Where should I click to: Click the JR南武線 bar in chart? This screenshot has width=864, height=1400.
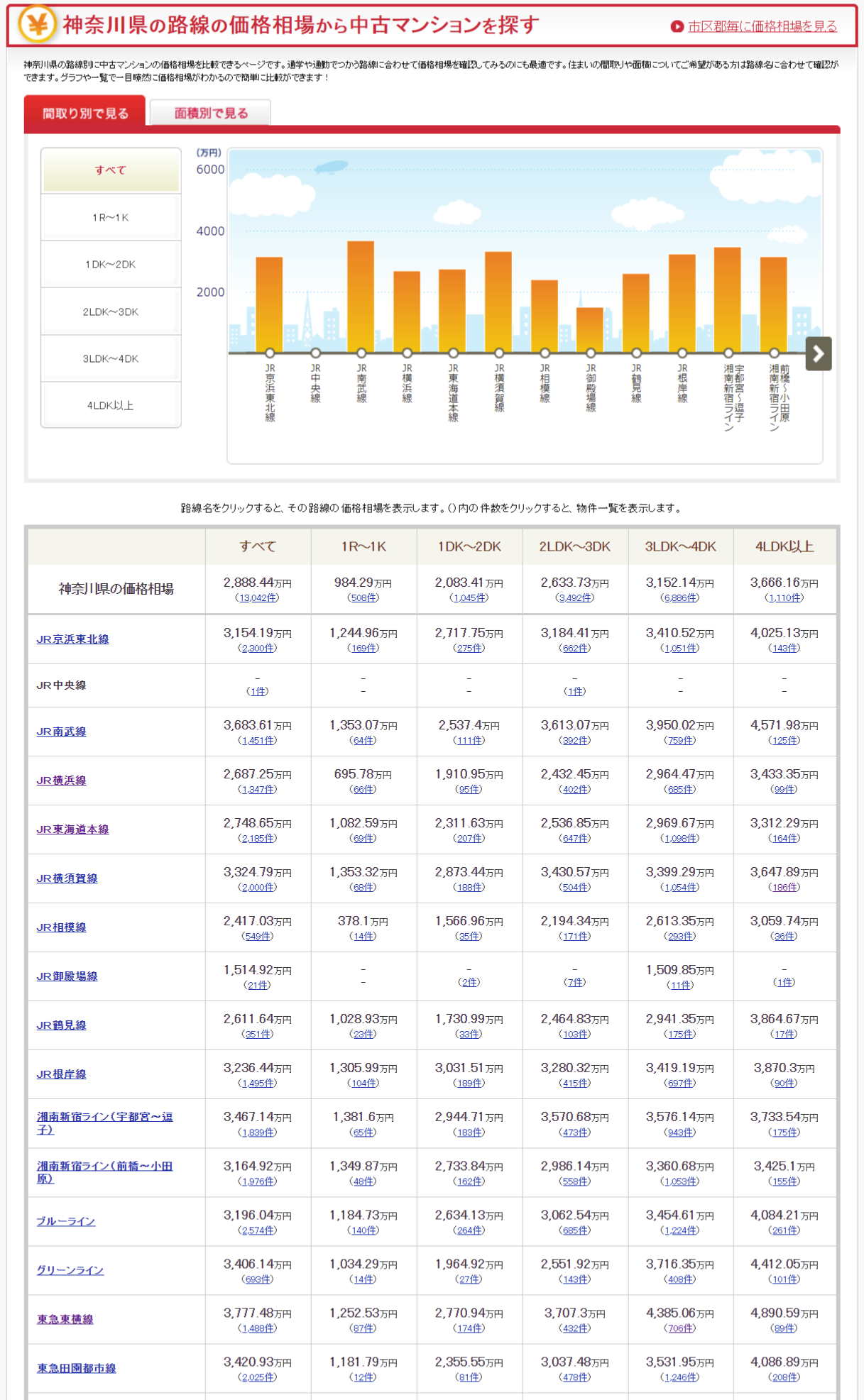pyautogui.click(x=361, y=297)
